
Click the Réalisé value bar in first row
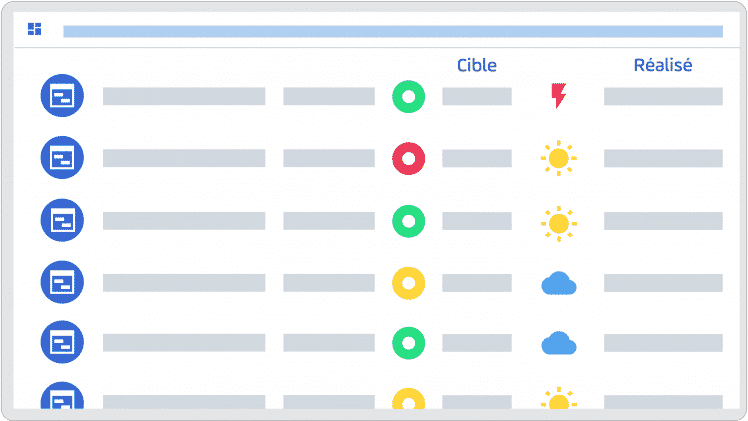coord(663,96)
